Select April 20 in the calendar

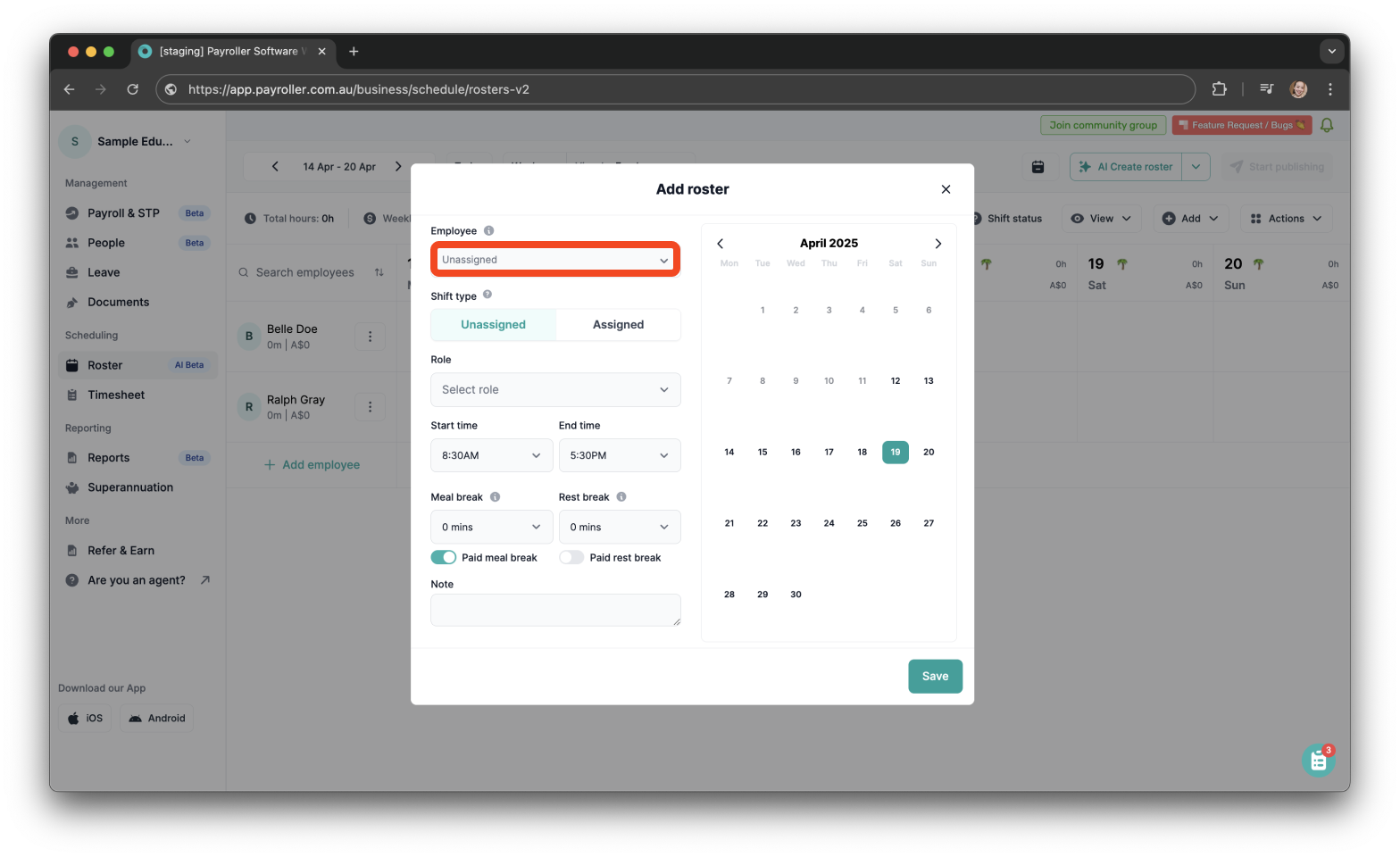click(x=929, y=453)
